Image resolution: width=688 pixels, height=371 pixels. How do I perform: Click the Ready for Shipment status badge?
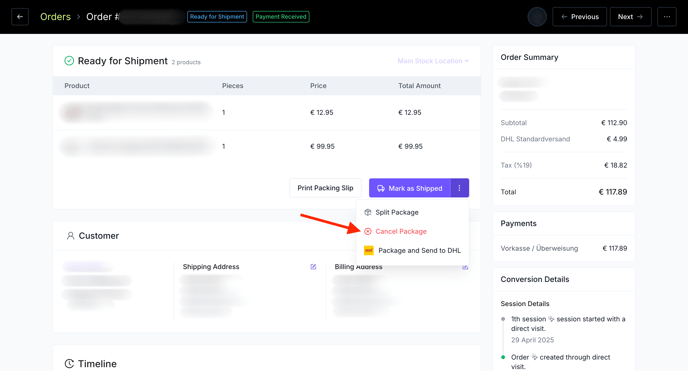[x=217, y=17]
